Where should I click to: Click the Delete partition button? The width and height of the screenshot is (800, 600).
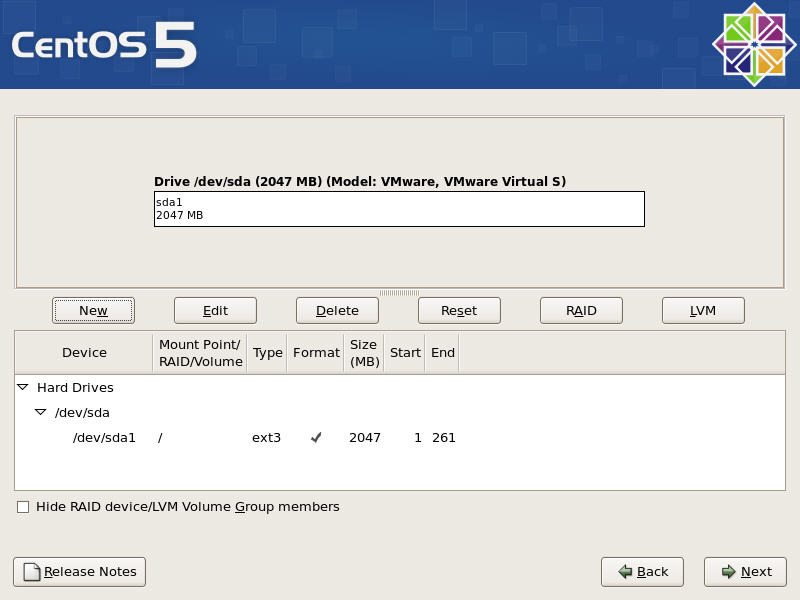337,310
